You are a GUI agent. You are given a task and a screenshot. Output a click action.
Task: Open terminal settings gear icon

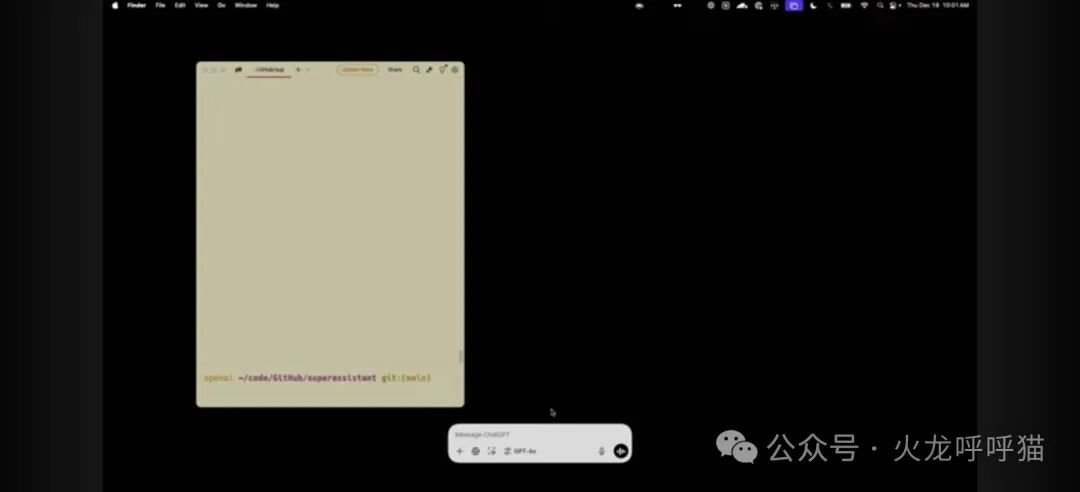coord(455,70)
